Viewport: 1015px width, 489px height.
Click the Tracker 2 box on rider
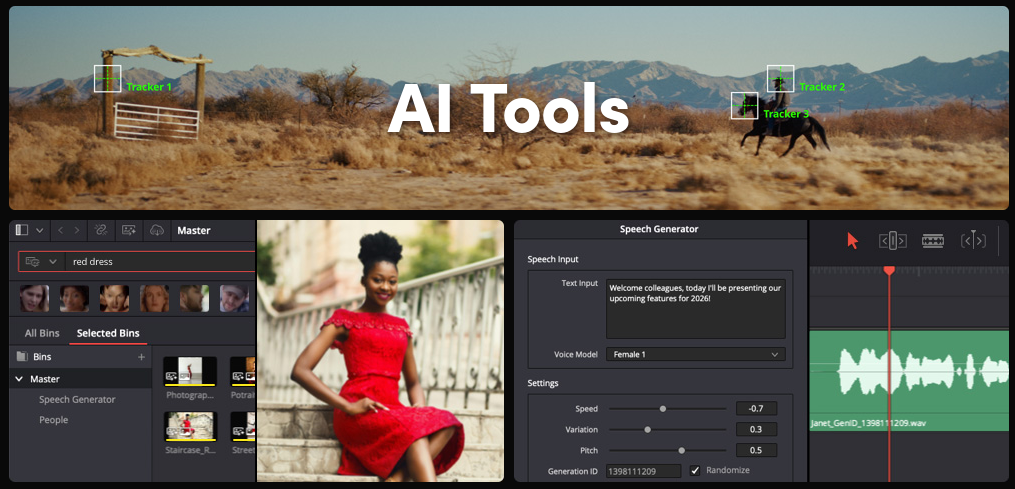pos(781,78)
